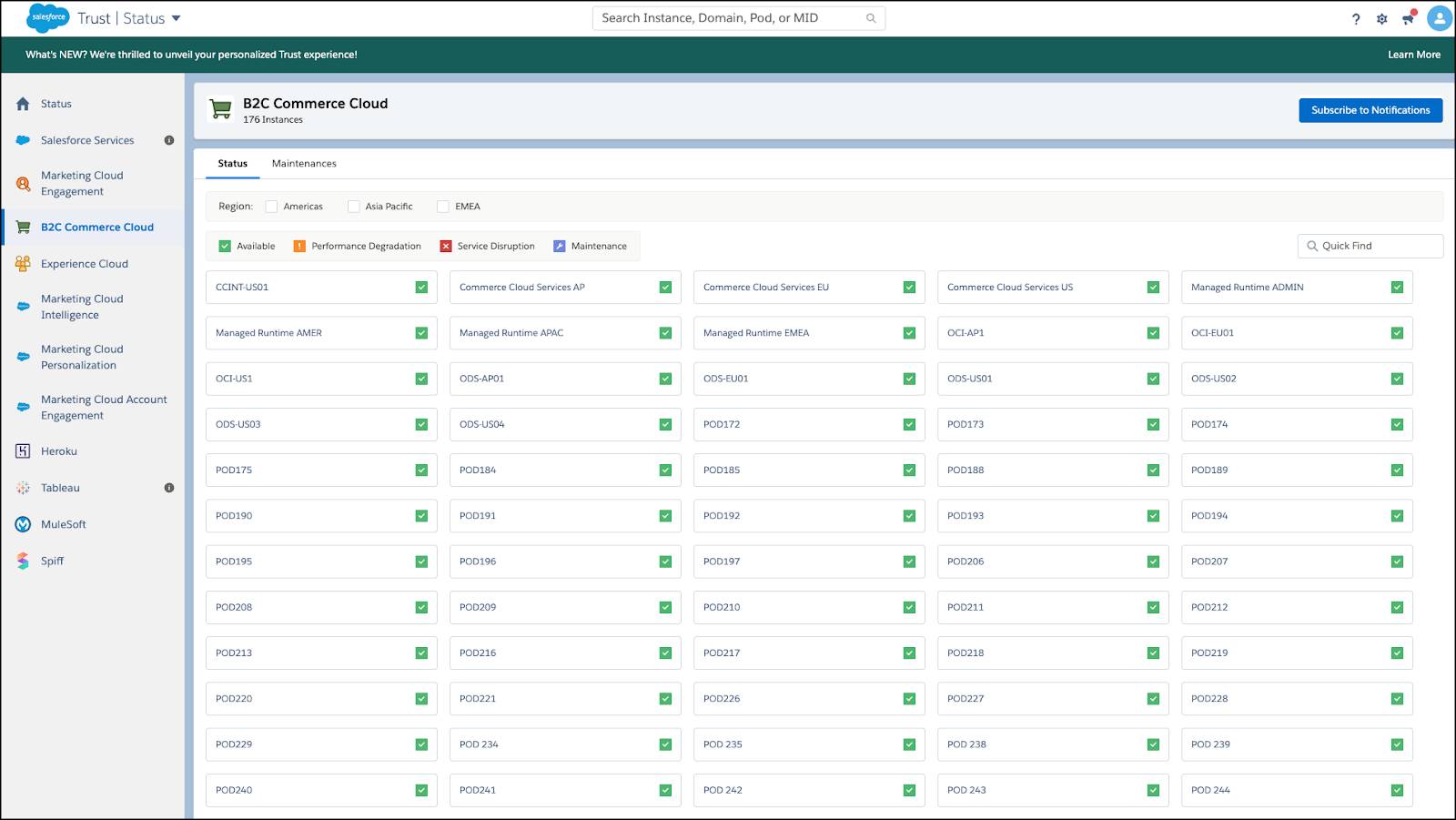Enable the EMEA region checkbox
Viewport: 1456px width, 820px height.
click(x=442, y=206)
